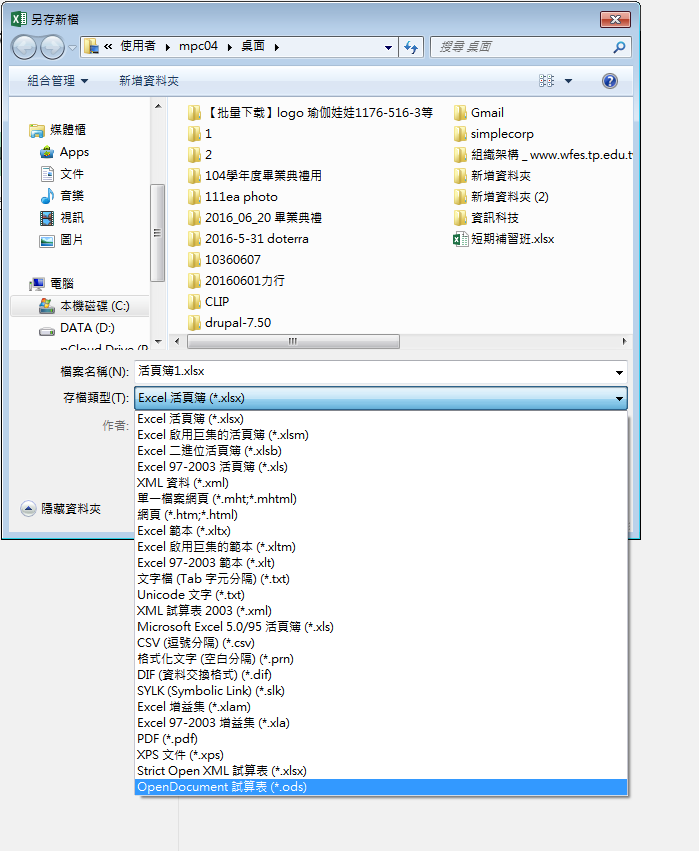Click the 桌面 breadcrumb segment

pos(253,47)
